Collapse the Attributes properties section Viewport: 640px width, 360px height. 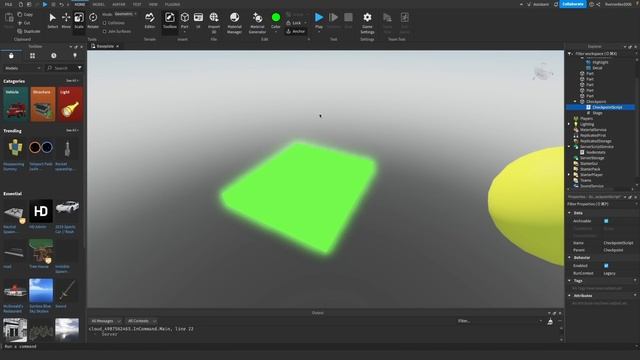[x=569, y=296]
